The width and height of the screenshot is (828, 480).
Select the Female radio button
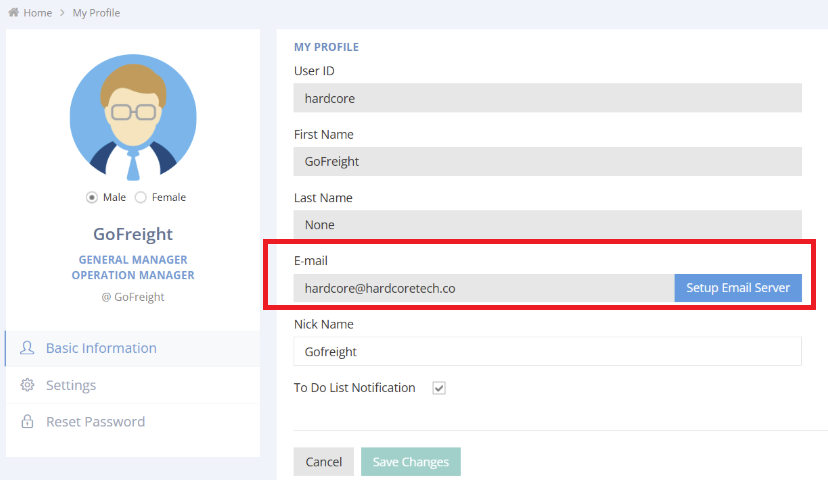pyautogui.click(x=140, y=197)
